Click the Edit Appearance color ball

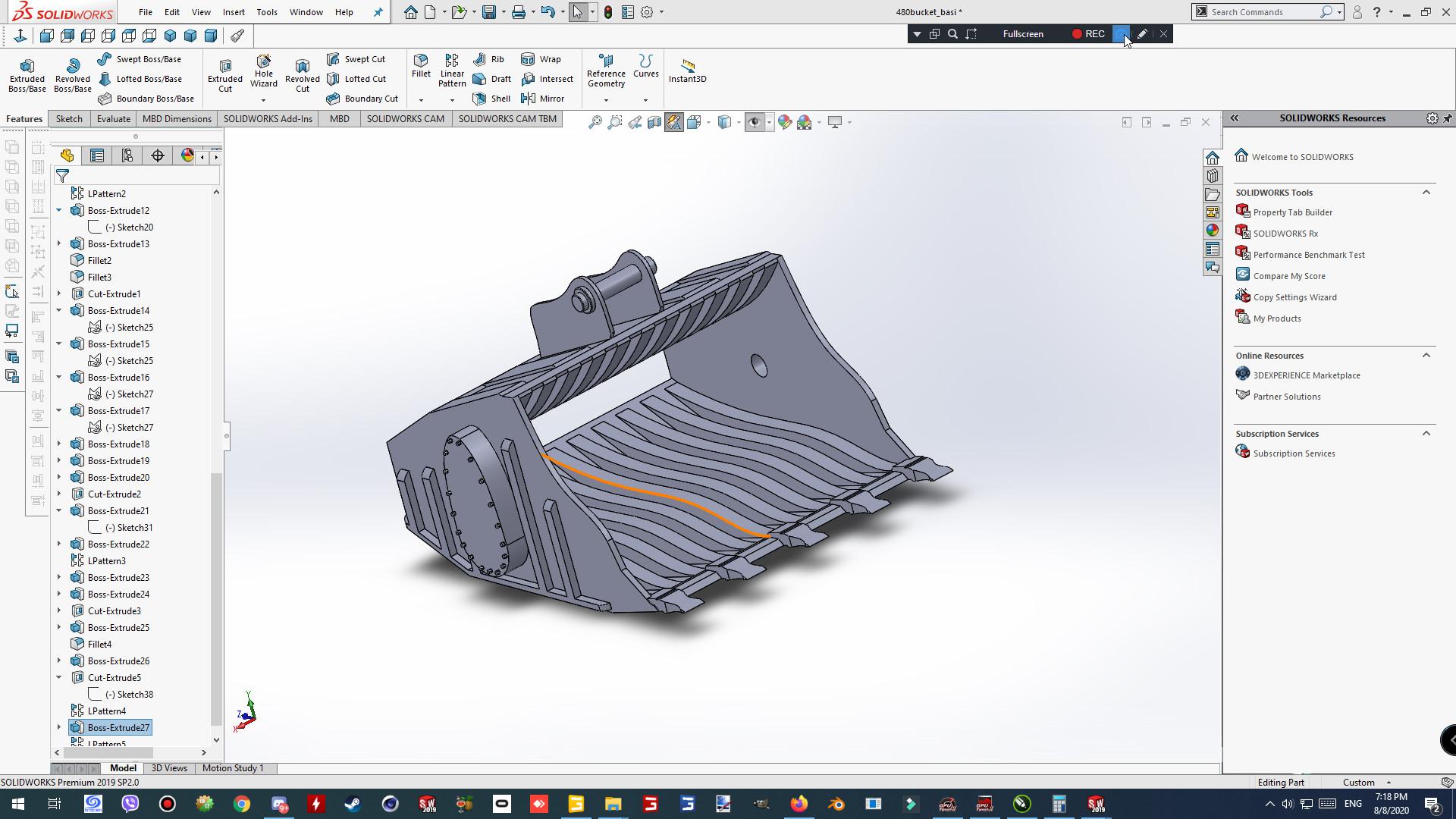(x=785, y=122)
